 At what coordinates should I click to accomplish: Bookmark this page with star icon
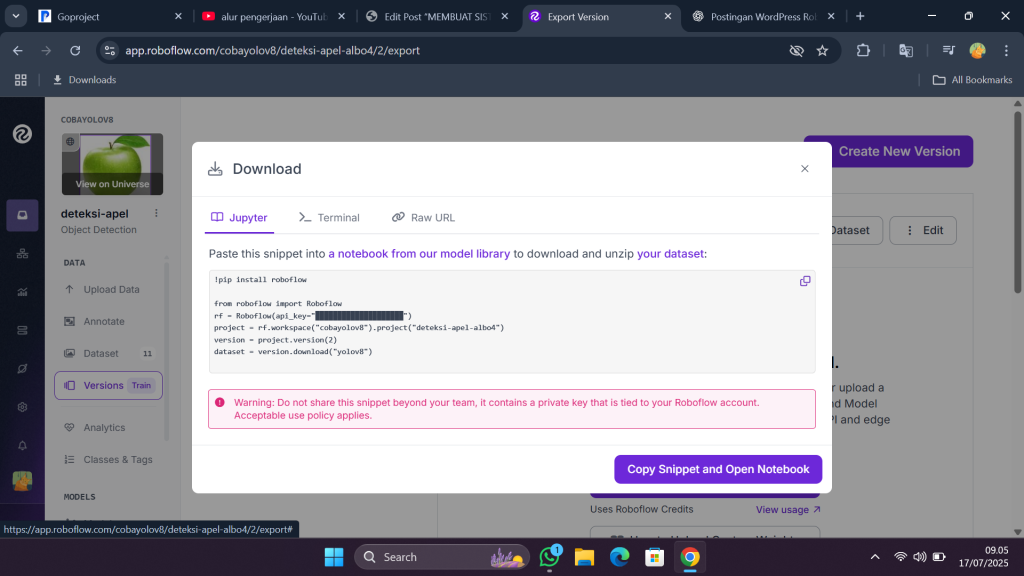(x=822, y=50)
